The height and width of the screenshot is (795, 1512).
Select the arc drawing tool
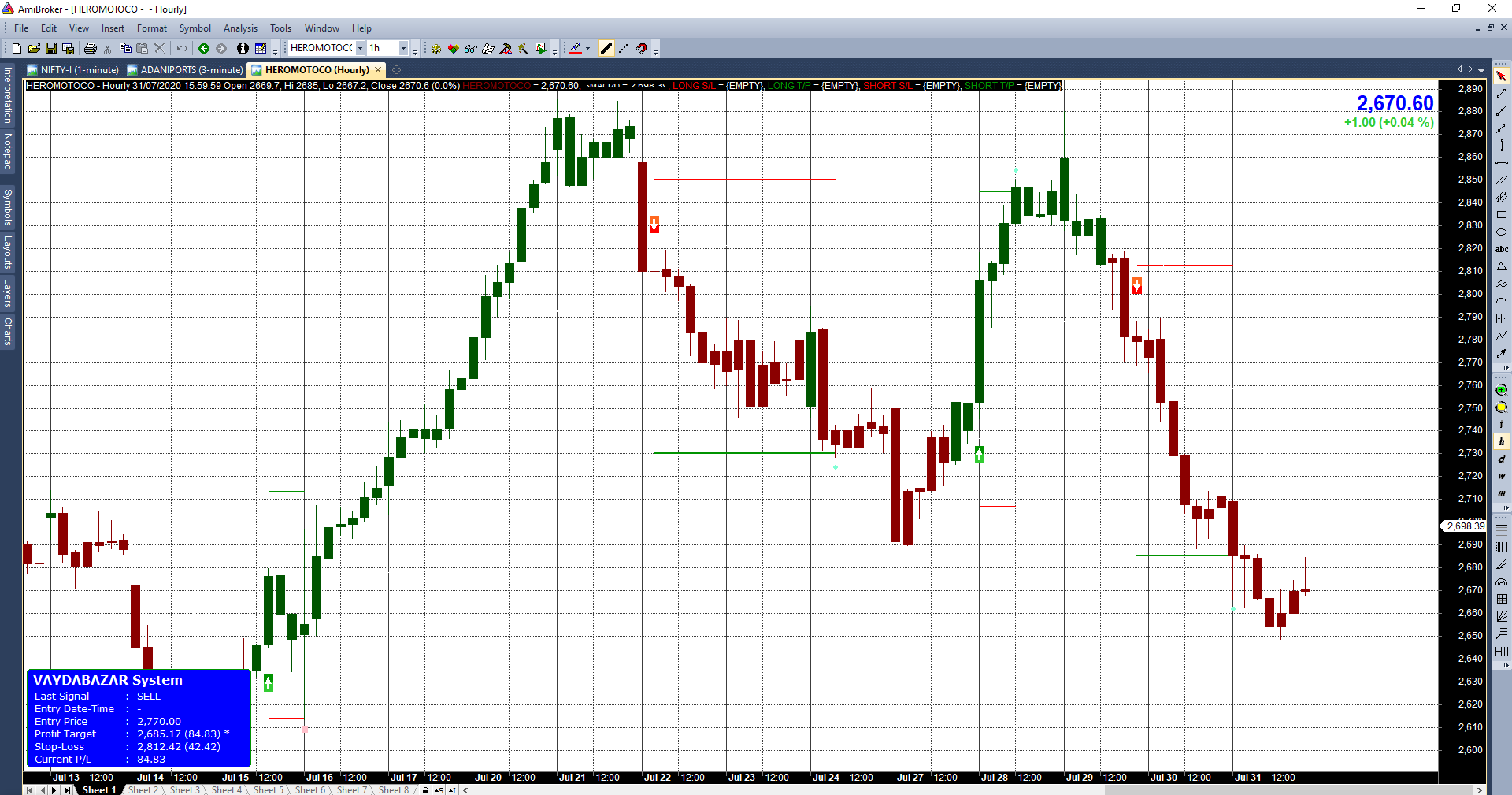coord(1502,302)
